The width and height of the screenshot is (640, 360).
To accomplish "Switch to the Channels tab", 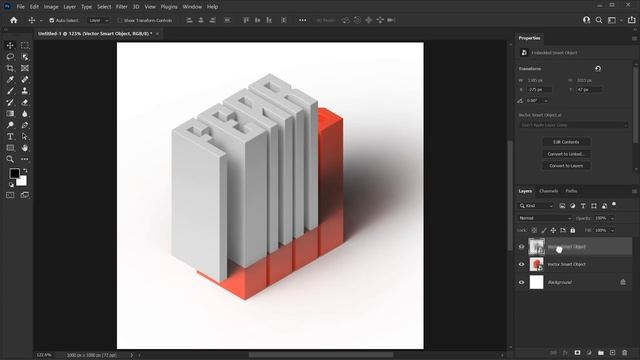I will tap(549, 191).
